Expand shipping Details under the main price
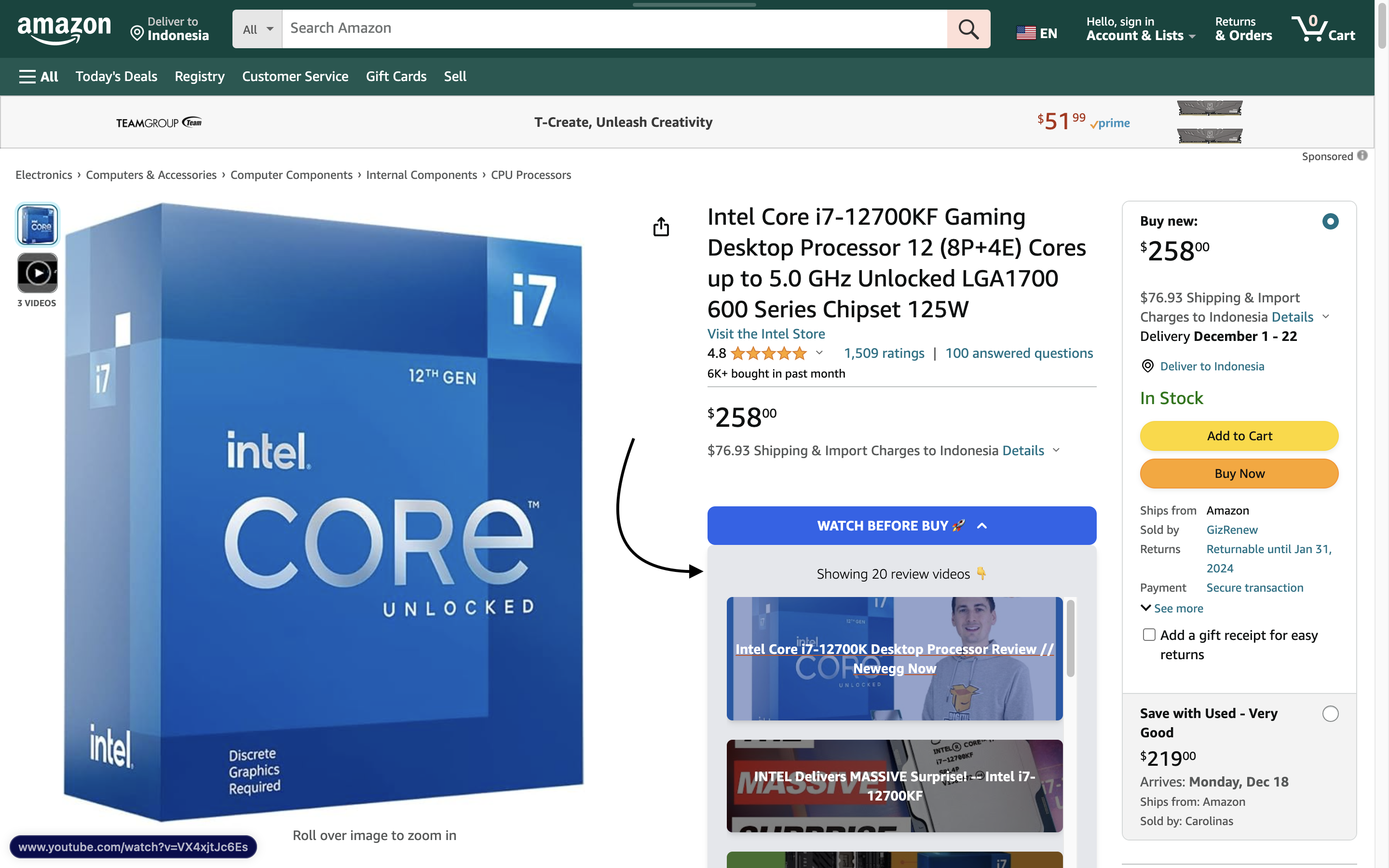Image resolution: width=1389 pixels, height=868 pixels. point(1030,451)
